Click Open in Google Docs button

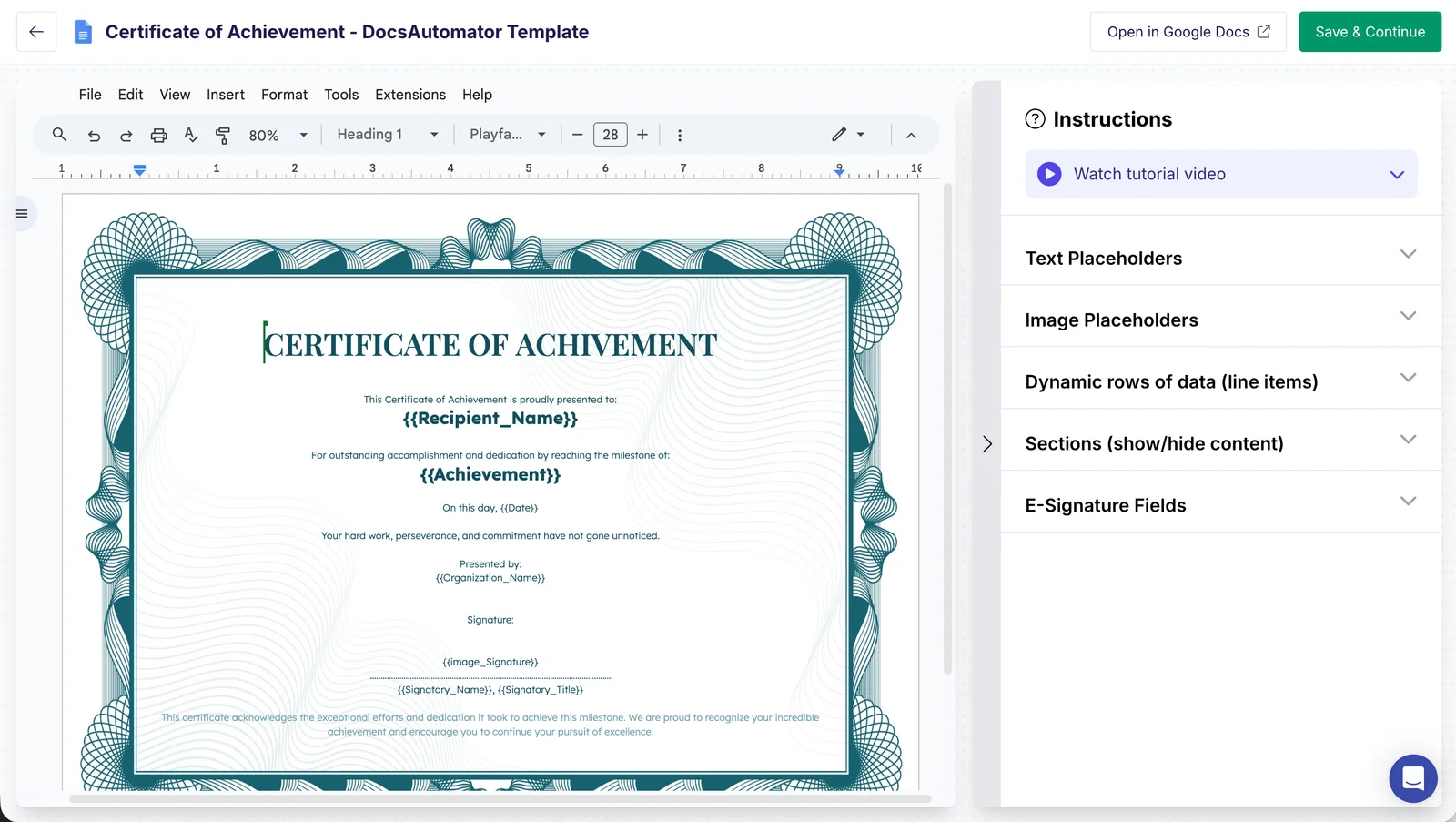[x=1188, y=32]
